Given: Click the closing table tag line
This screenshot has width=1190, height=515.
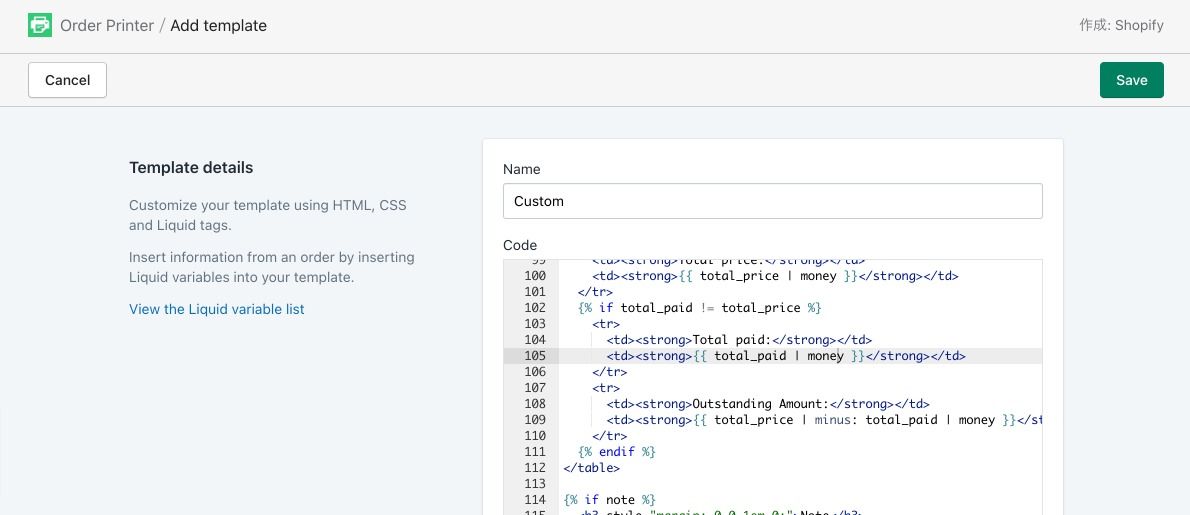Looking at the screenshot, I should point(592,468).
